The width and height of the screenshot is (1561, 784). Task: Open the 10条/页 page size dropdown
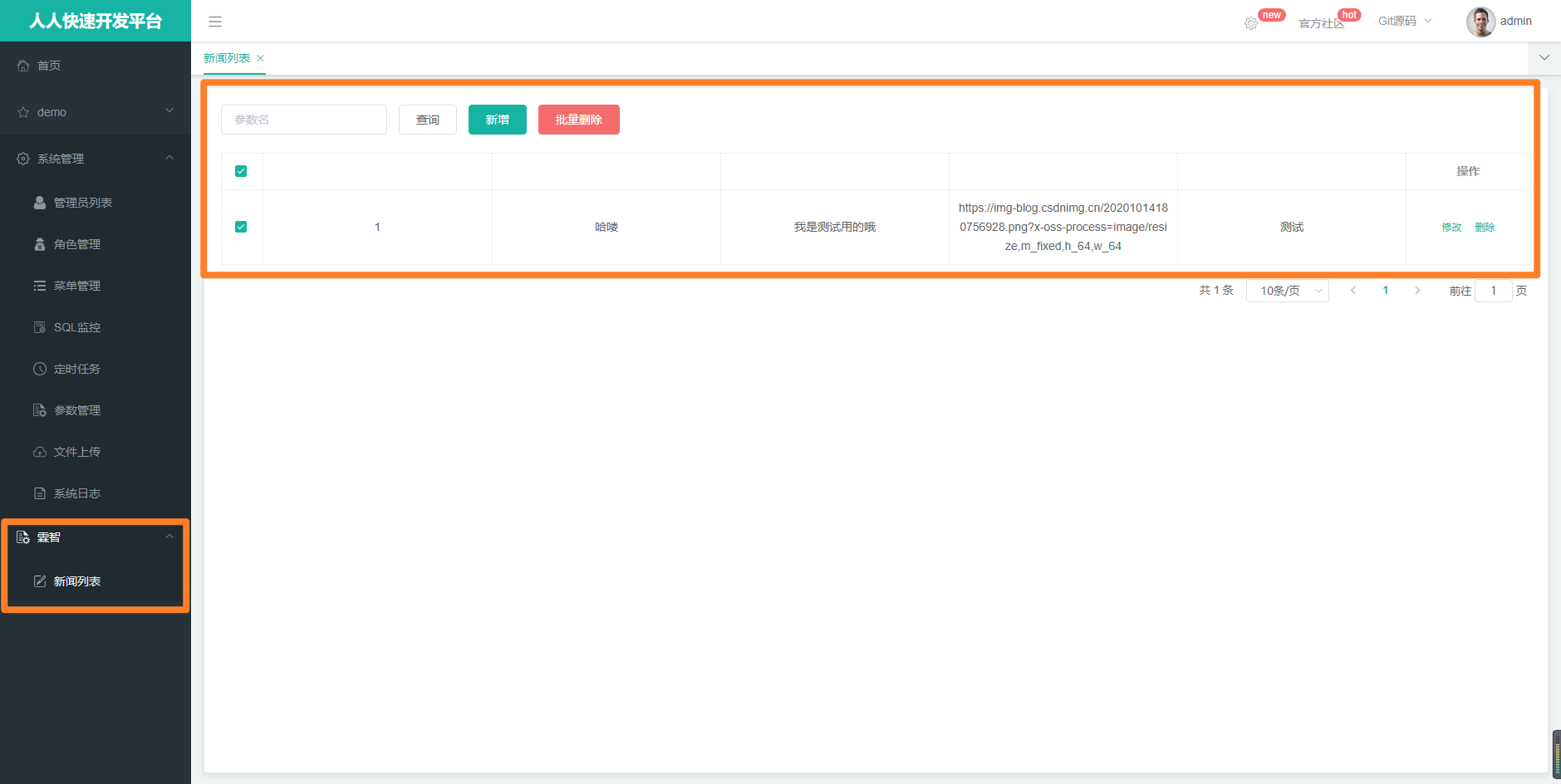(x=1288, y=291)
